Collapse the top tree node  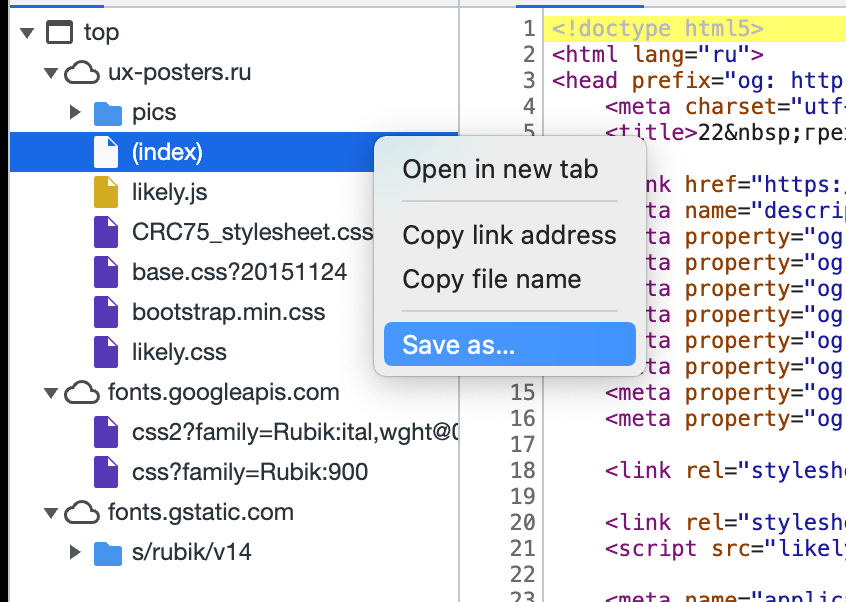click(26, 33)
